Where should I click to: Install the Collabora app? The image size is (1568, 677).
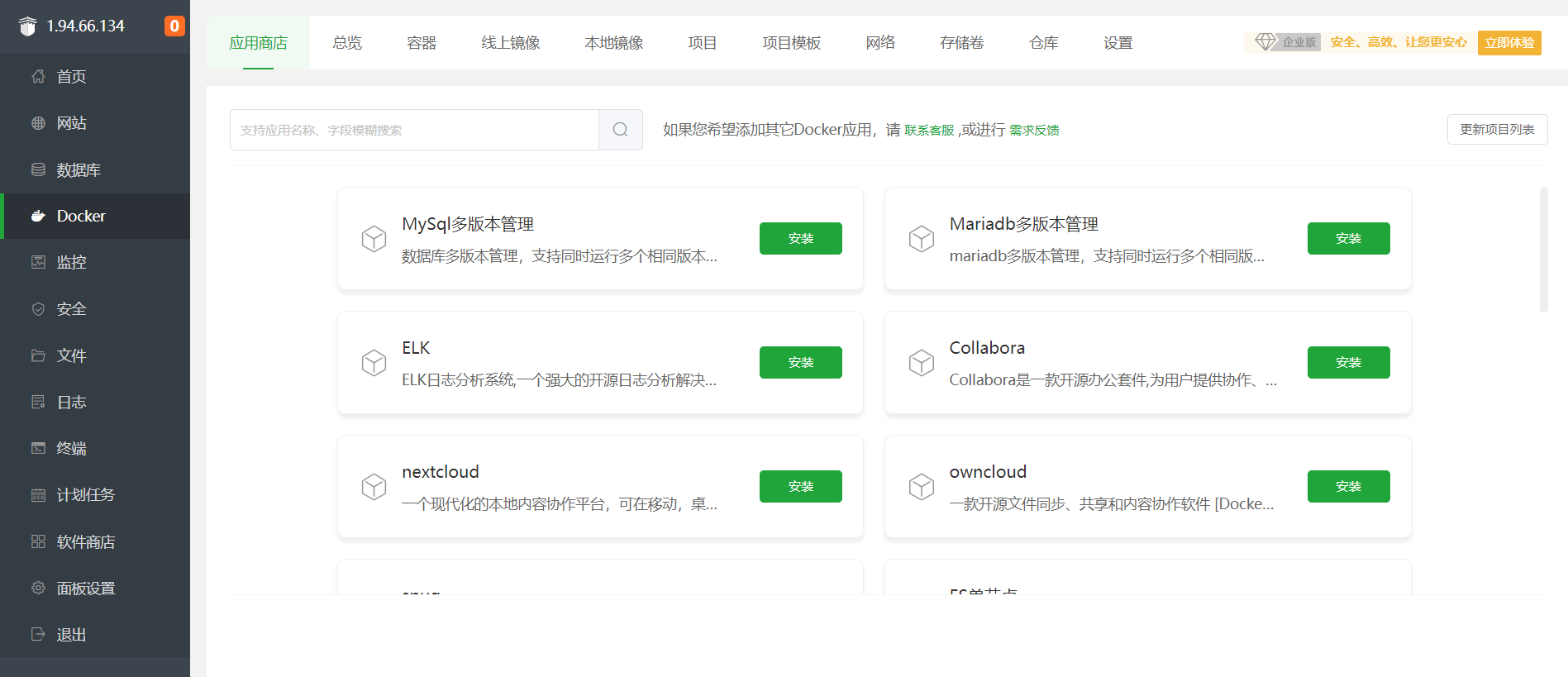pyautogui.click(x=1349, y=362)
